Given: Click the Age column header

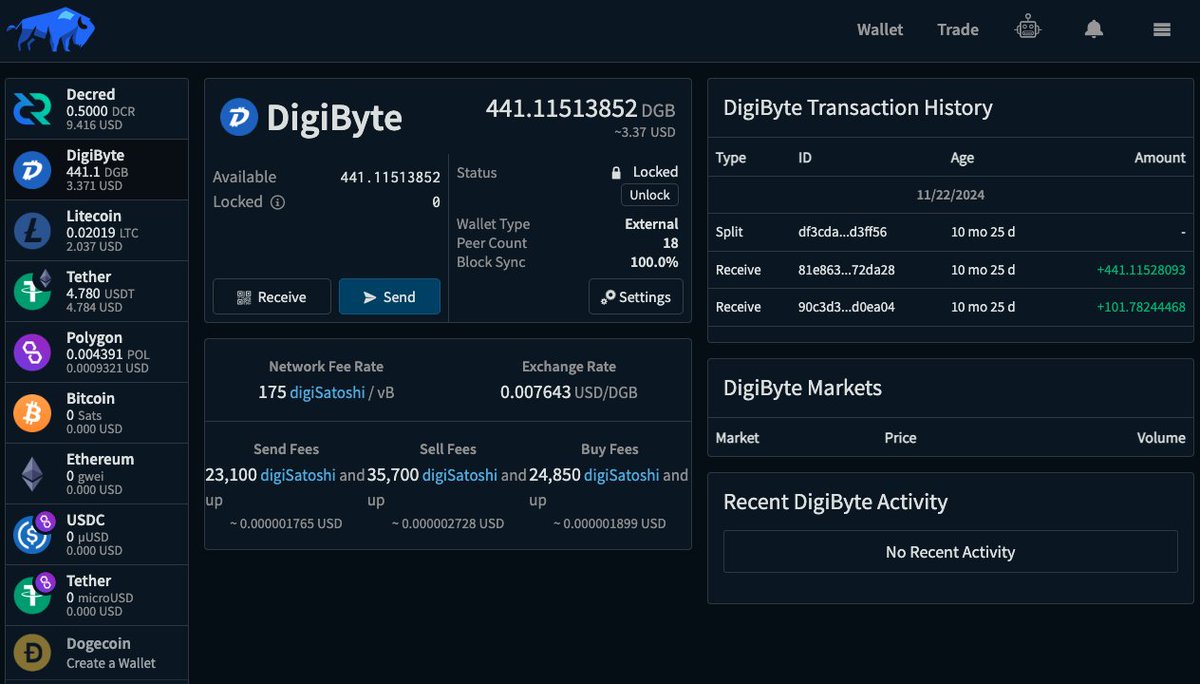Looking at the screenshot, I should (962, 158).
